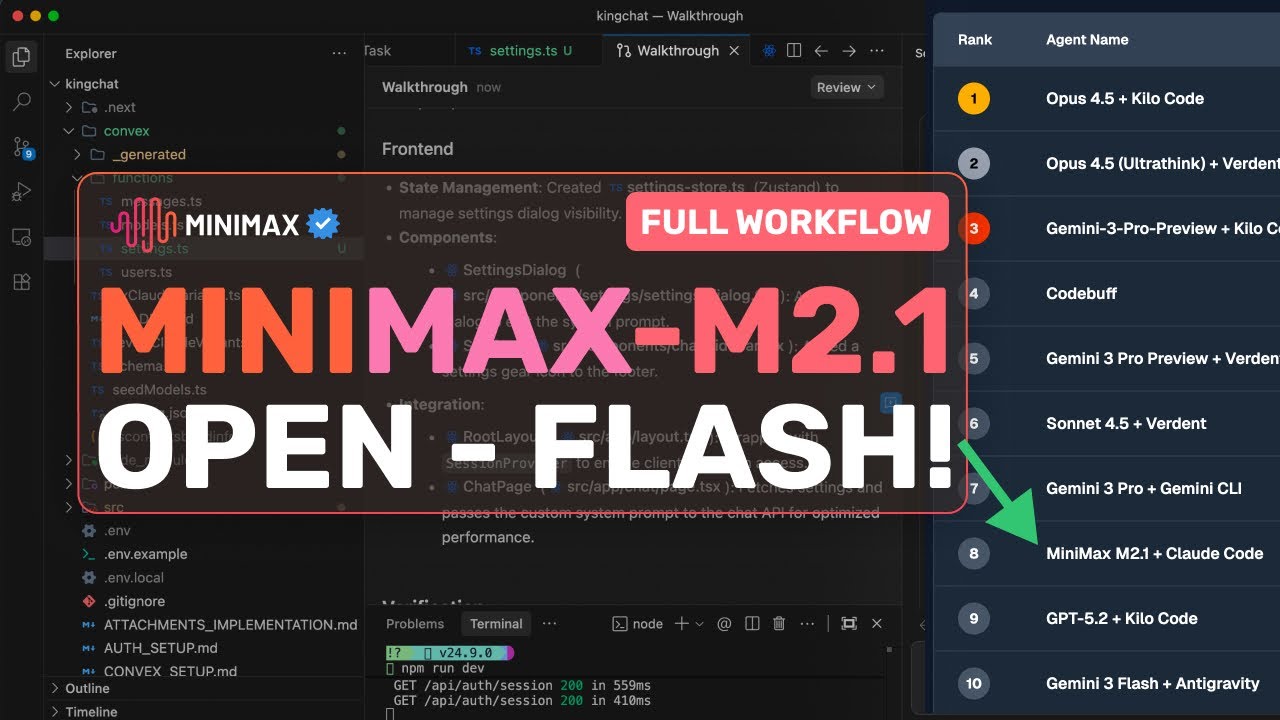
Task: Close the Walkthrough tab
Action: 734,50
